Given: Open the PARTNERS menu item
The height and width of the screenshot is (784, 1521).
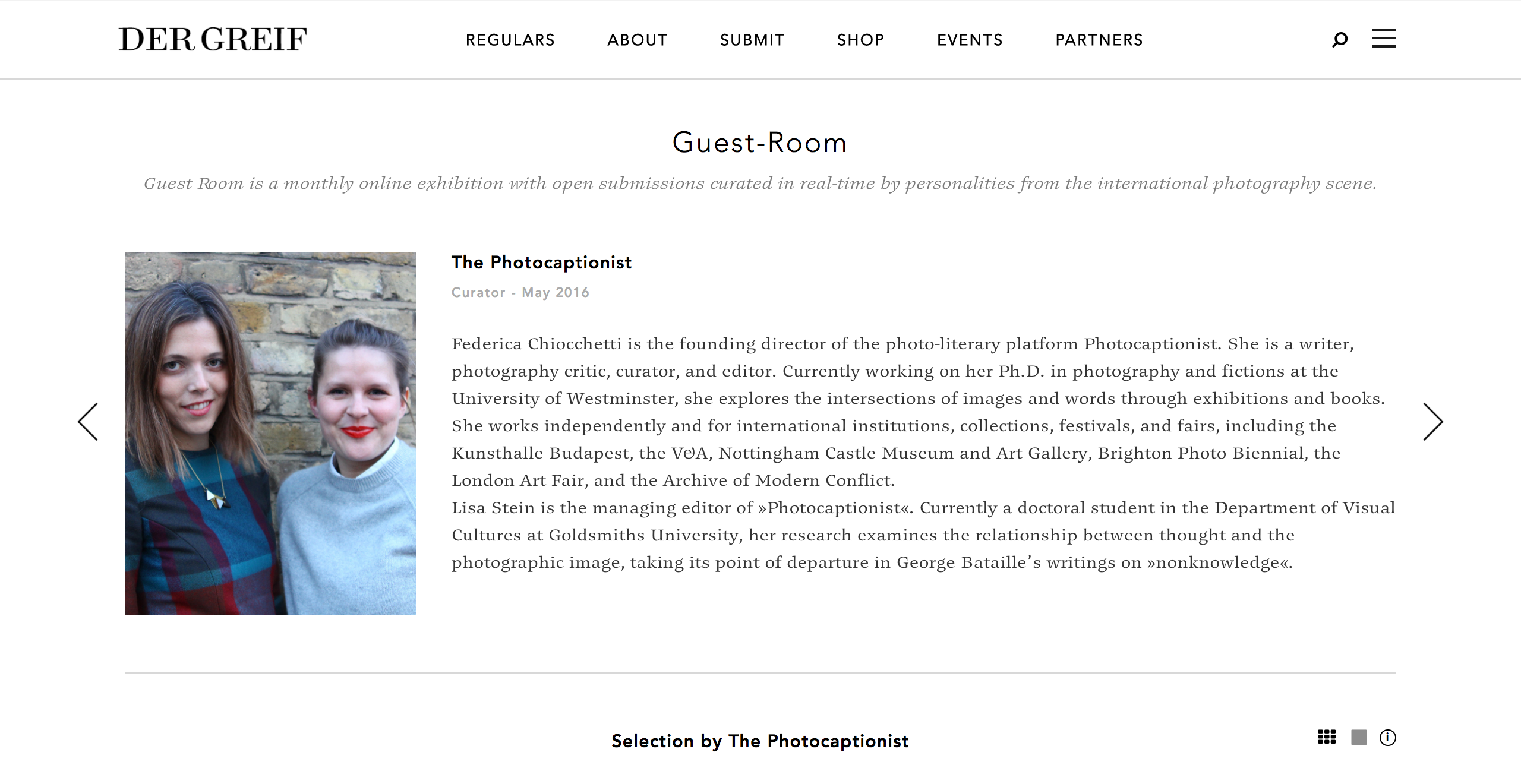Looking at the screenshot, I should 1099,40.
